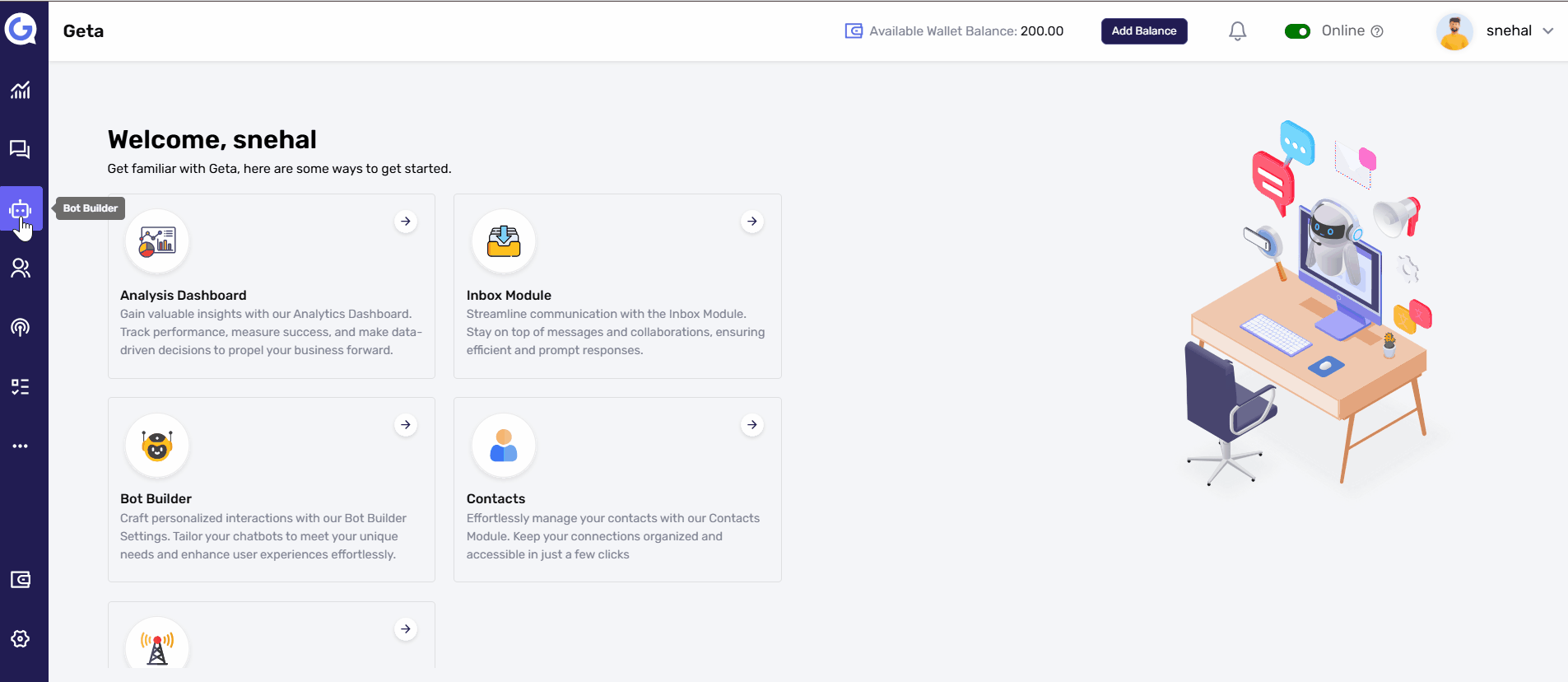The image size is (1568, 682).
Task: Open the Analysis Dashboard card arrow
Action: 406,222
